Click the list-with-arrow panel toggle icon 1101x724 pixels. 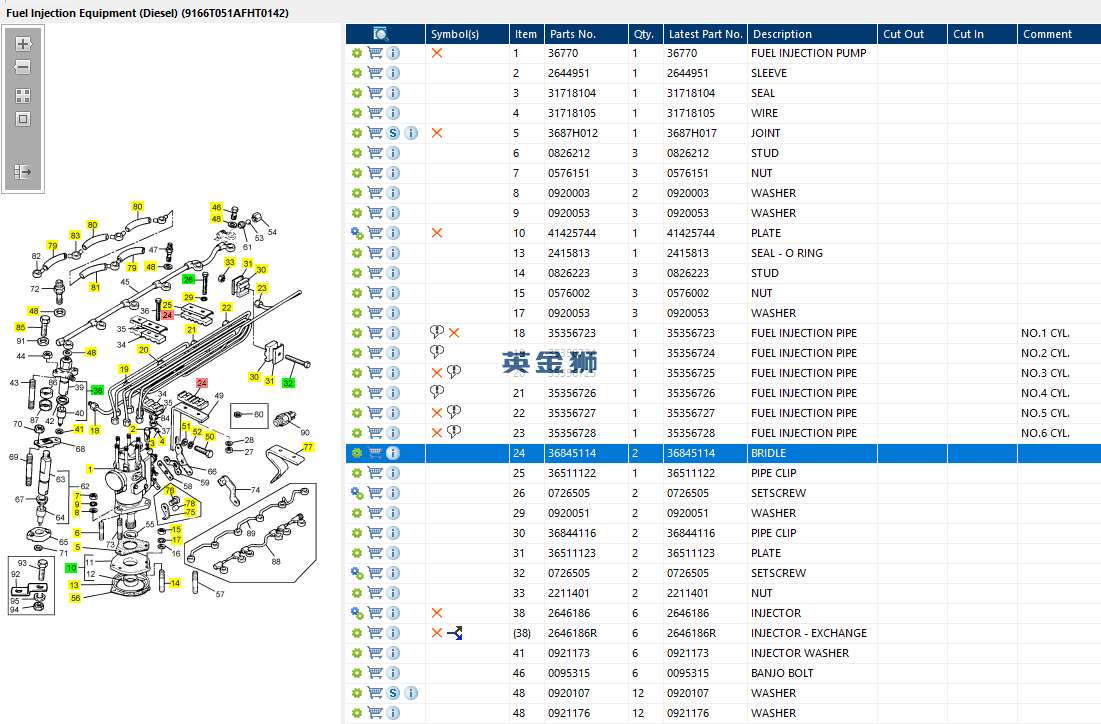(23, 172)
